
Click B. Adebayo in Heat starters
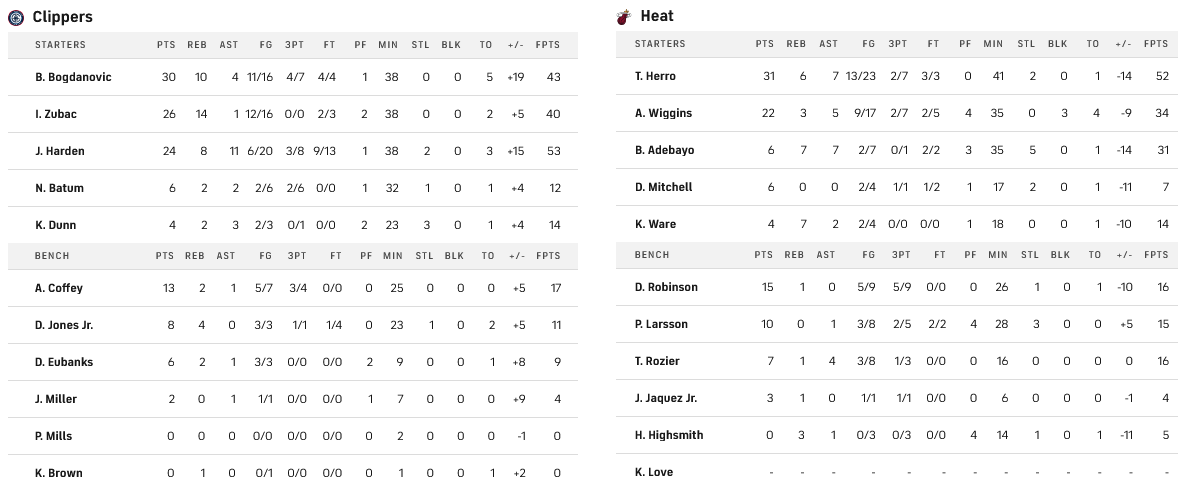(x=664, y=150)
